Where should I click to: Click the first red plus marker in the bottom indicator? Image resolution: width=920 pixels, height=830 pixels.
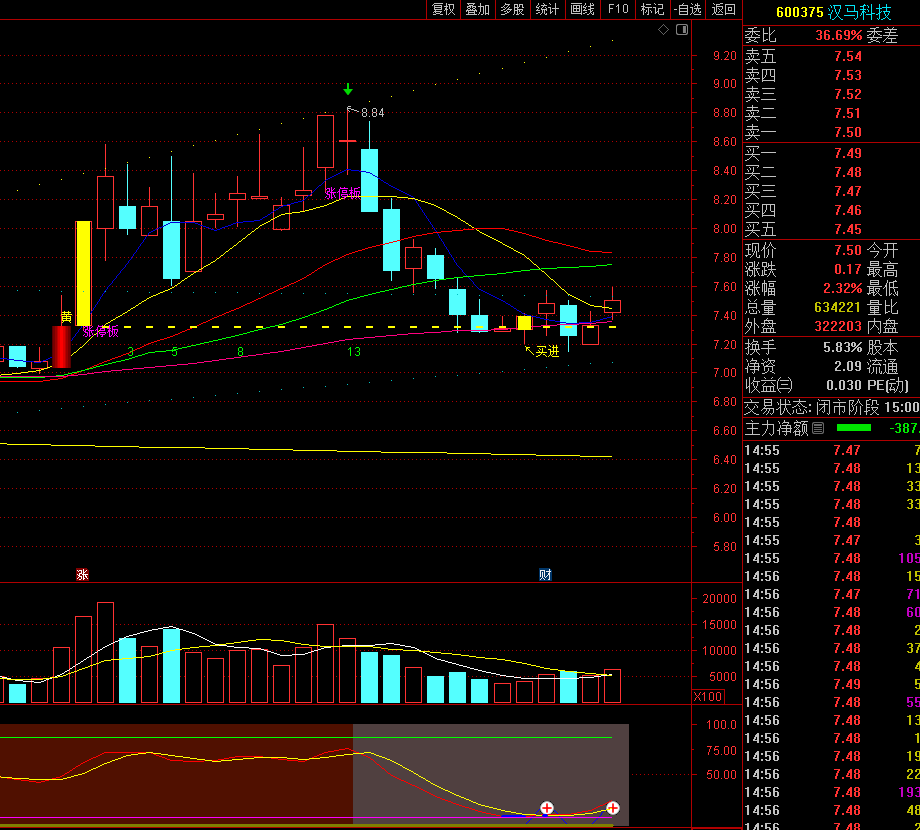click(x=546, y=808)
